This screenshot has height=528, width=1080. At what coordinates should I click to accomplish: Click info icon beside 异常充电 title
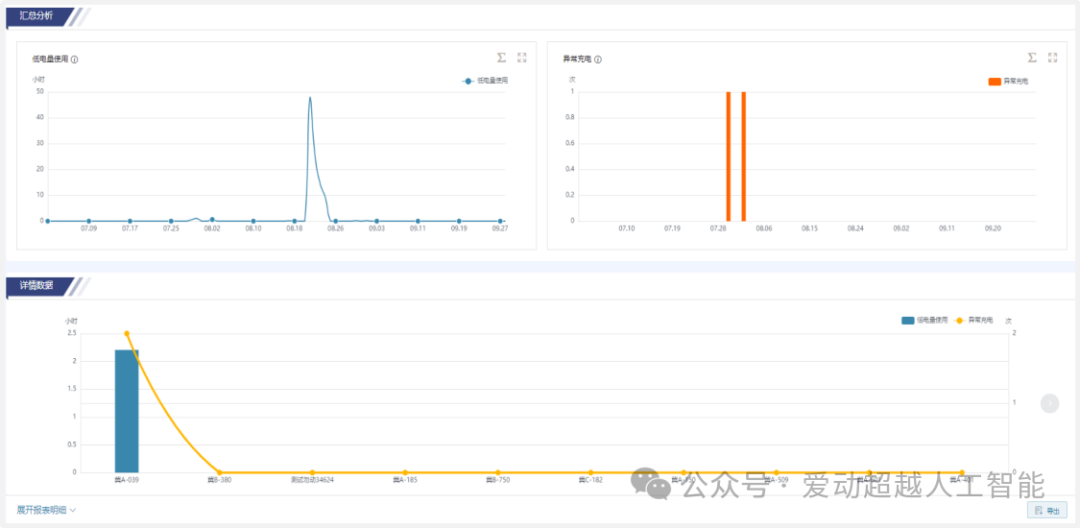pos(599,60)
